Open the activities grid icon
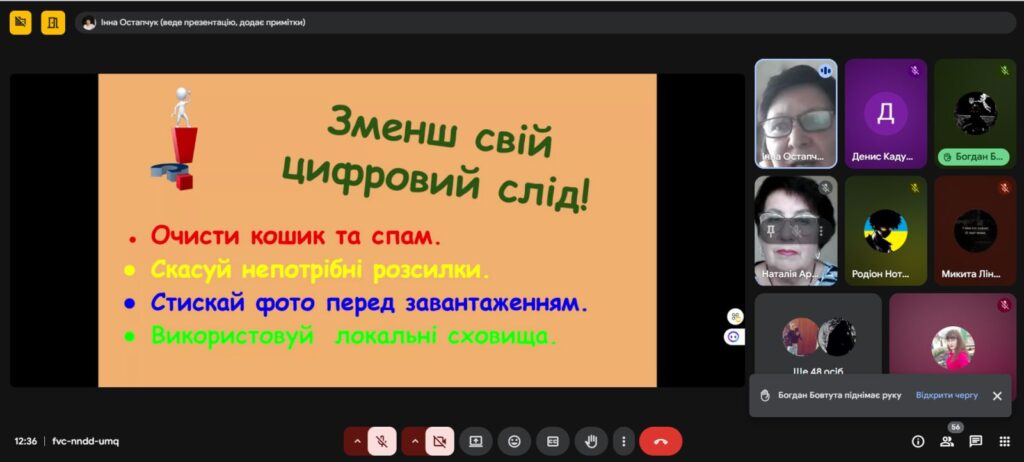Viewport: 1024px width, 462px height. click(1004, 441)
